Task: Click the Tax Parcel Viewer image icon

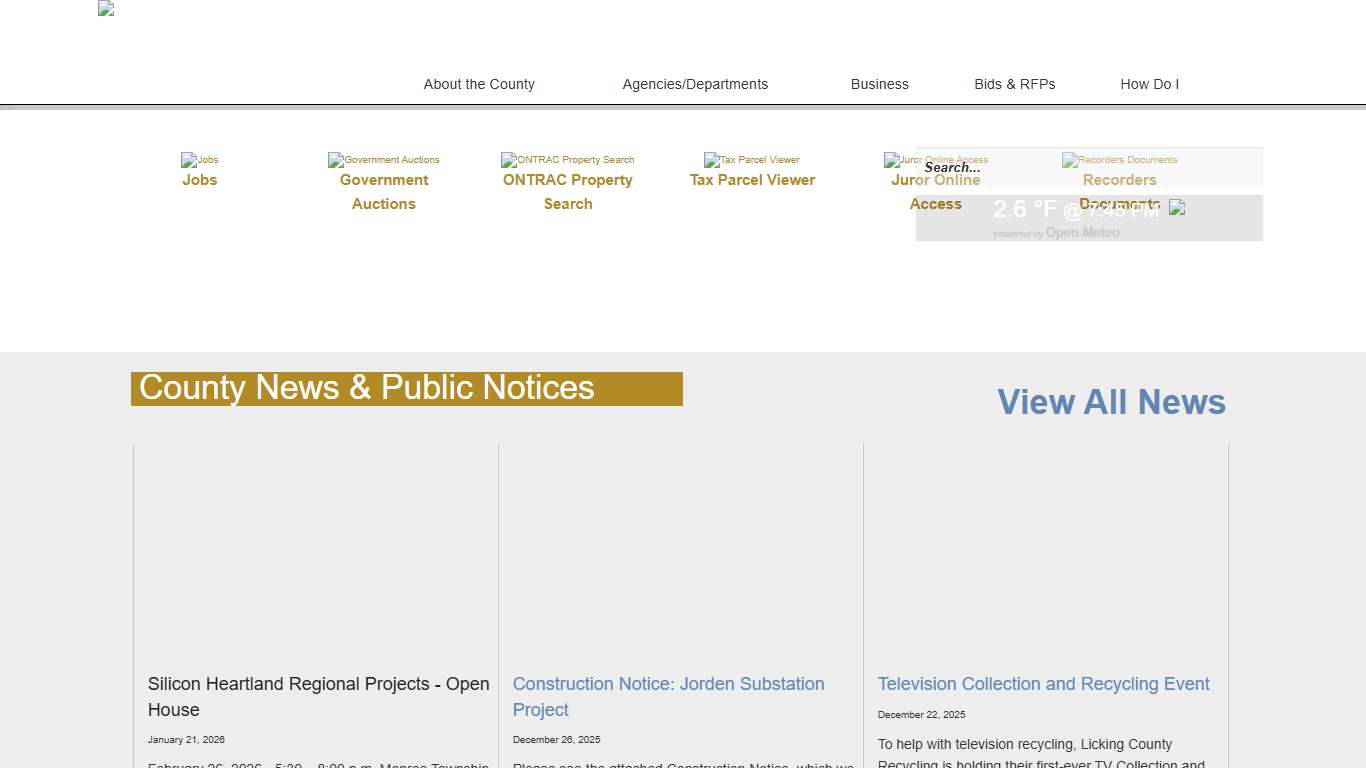Action: (x=751, y=160)
